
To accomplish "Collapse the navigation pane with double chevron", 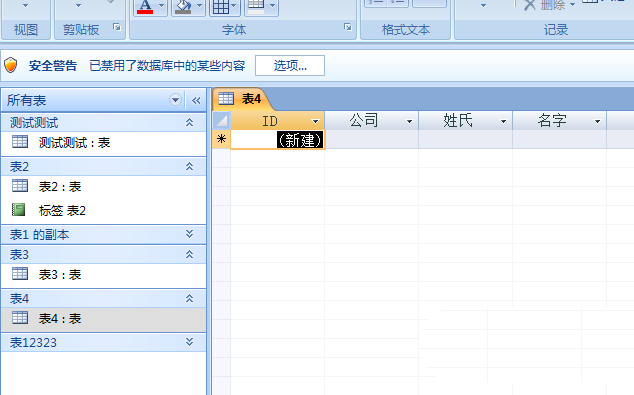I will [196, 100].
